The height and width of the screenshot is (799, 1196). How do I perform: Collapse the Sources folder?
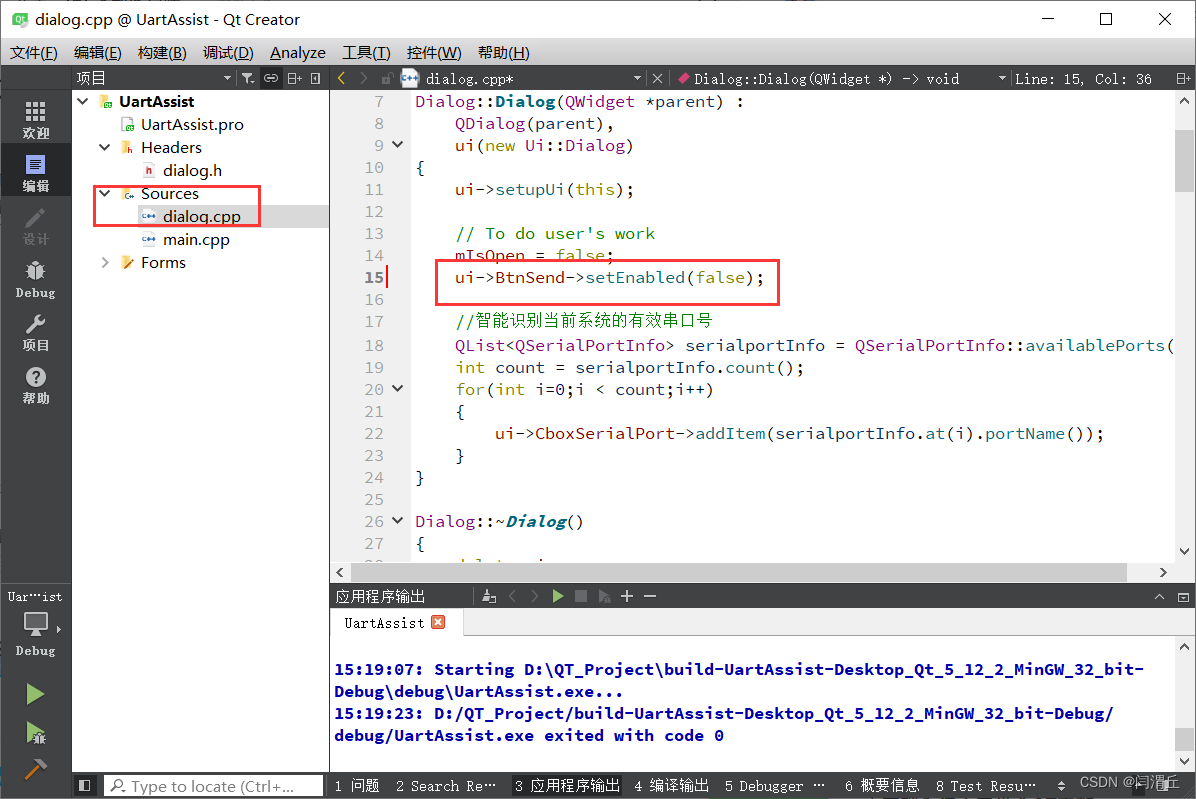(104, 193)
